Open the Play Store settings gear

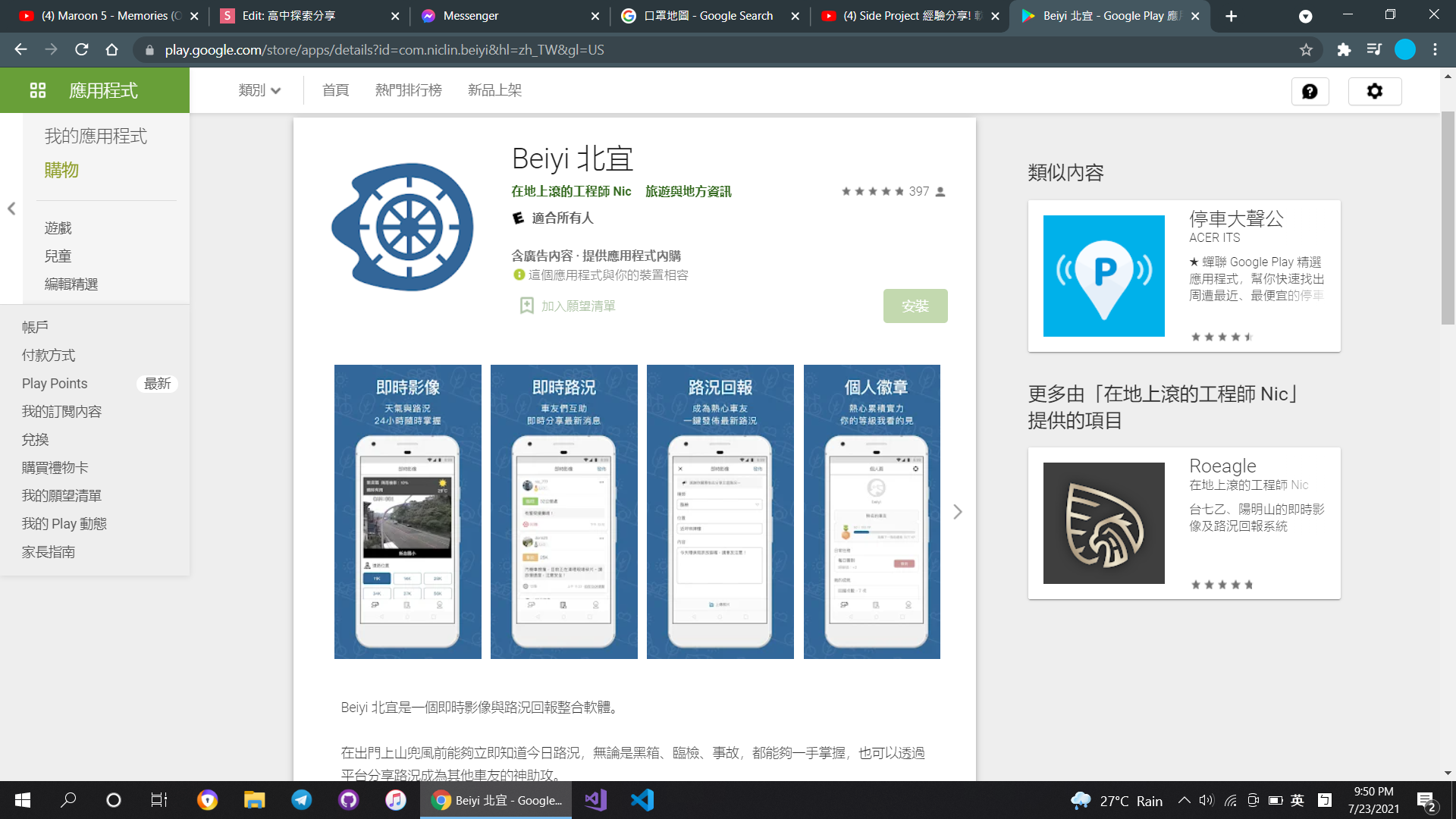tap(1374, 92)
